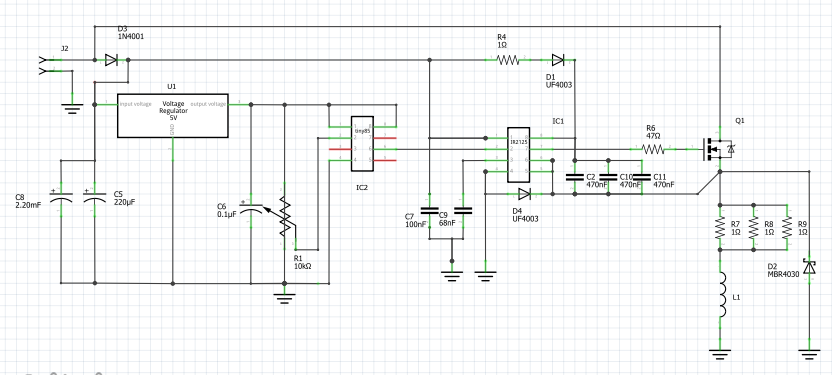Image resolution: width=832 pixels, height=375 pixels.
Task: Select the D4 UF4003 diode
Action: pos(524,194)
